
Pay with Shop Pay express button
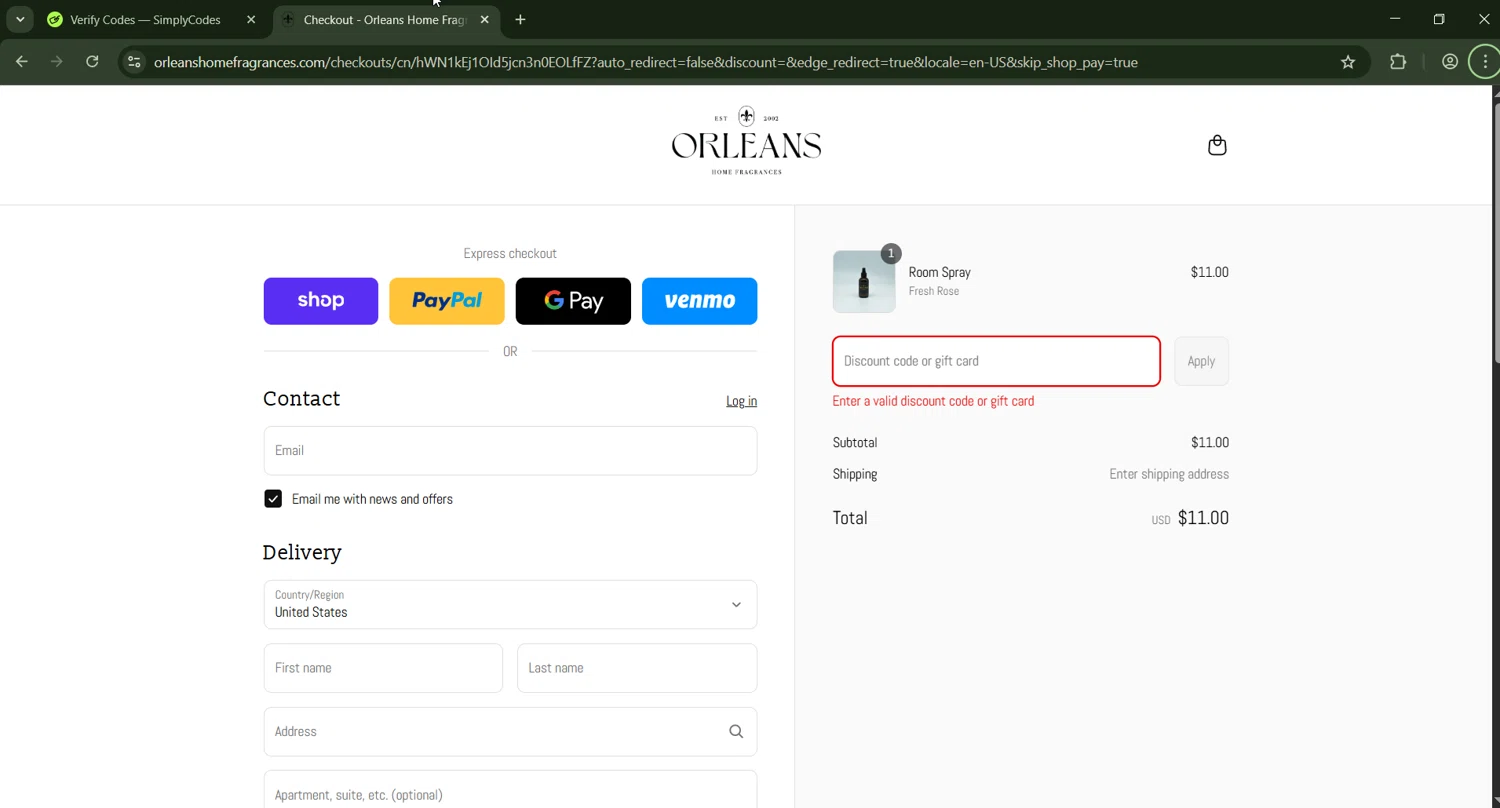[321, 301]
